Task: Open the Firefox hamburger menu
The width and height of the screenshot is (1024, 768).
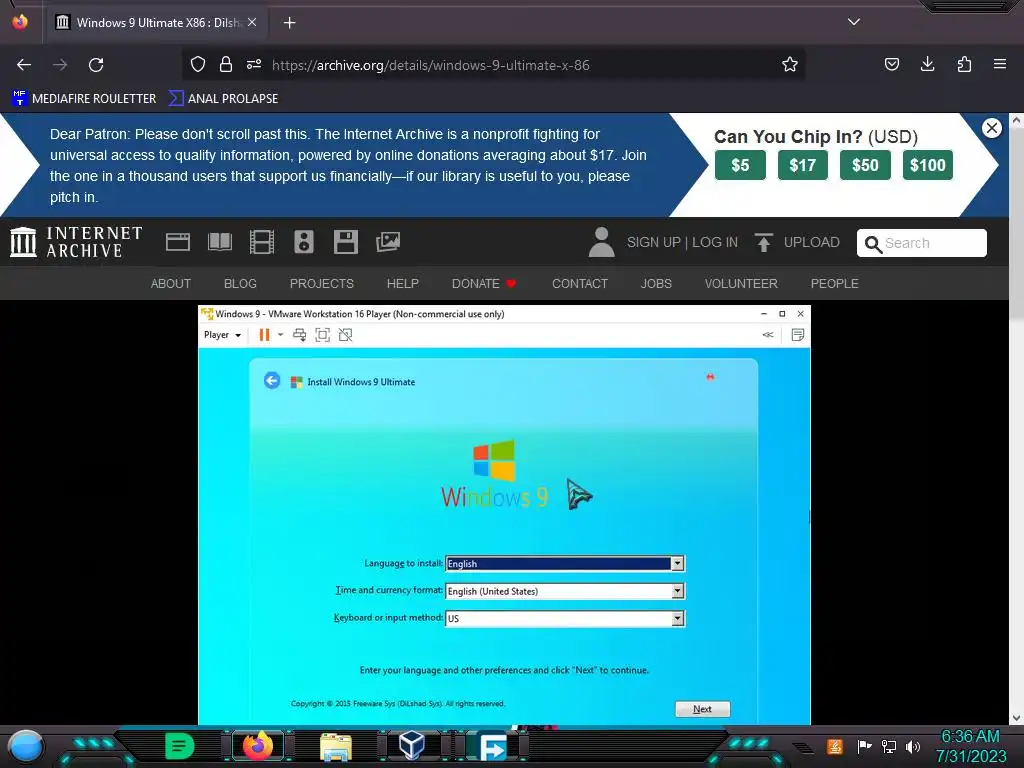Action: pyautogui.click(x=1000, y=64)
